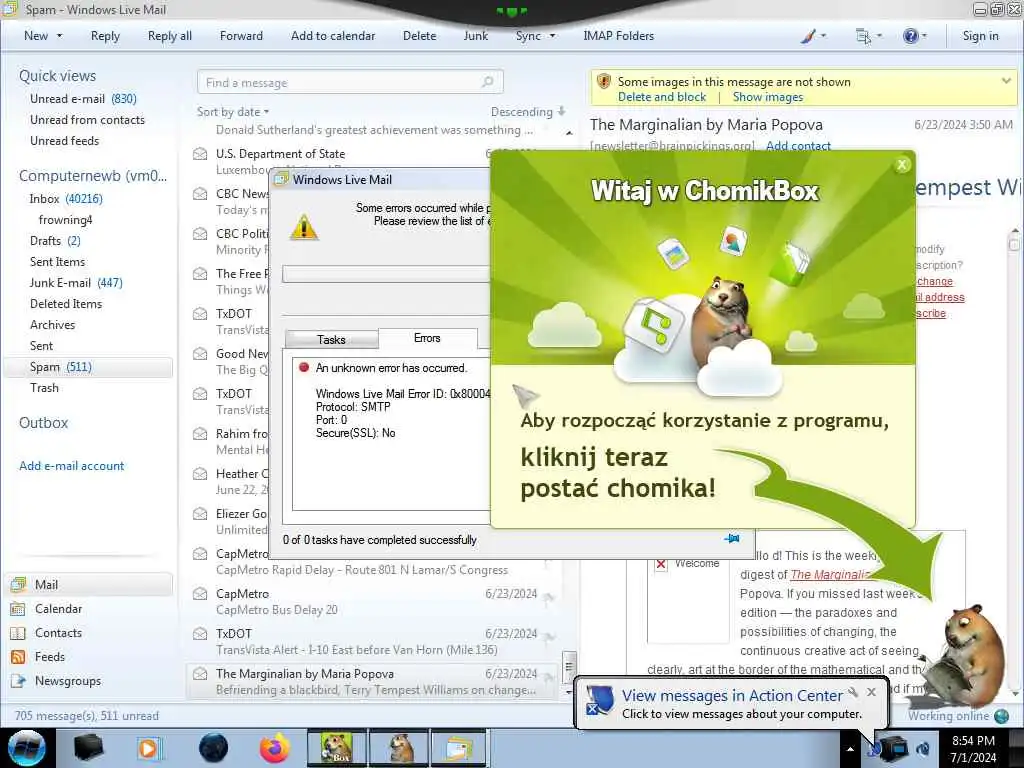The height and width of the screenshot is (768, 1024).
Task: Click the search magnifier icon
Action: click(x=488, y=82)
